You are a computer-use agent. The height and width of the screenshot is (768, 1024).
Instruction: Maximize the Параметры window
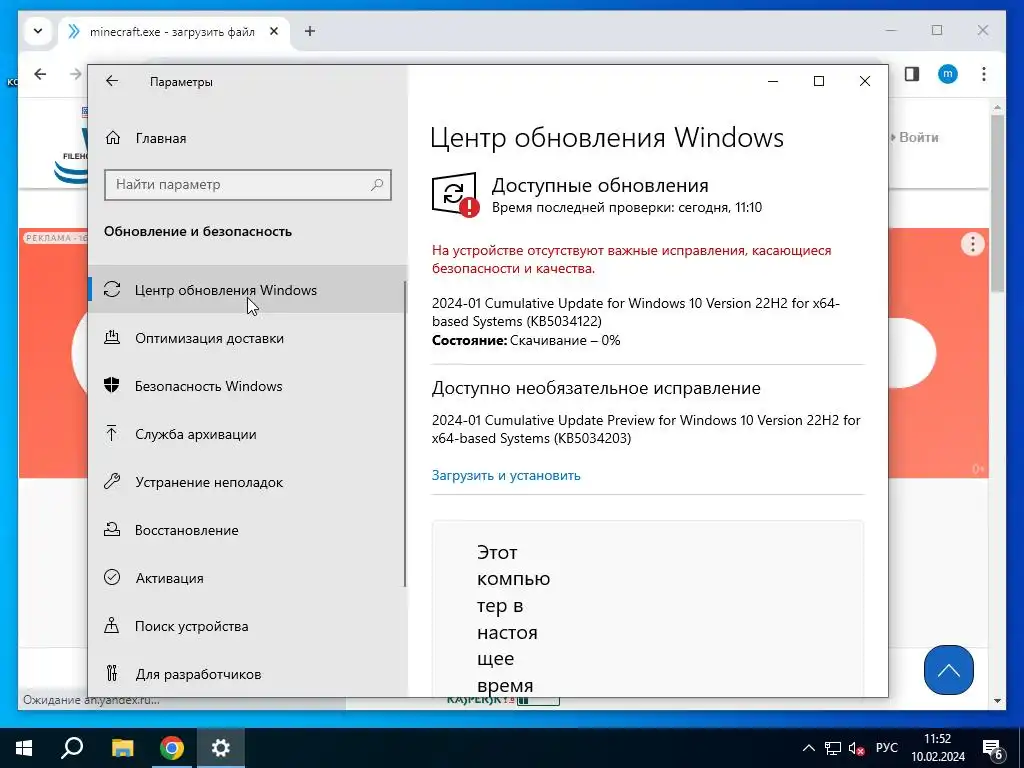point(819,81)
